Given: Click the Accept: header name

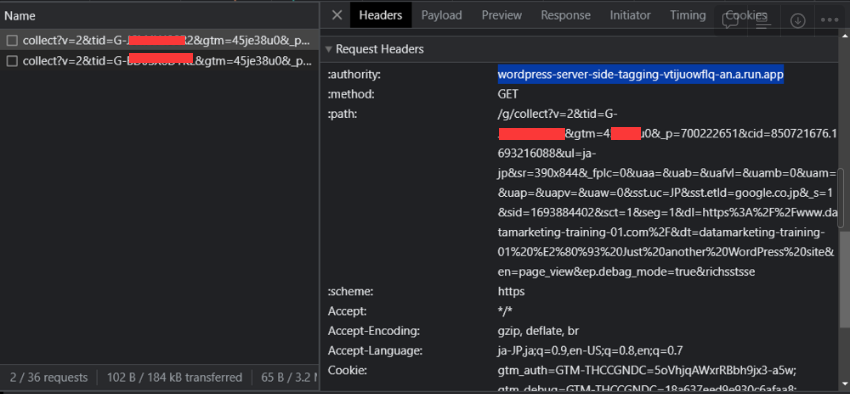Looking at the screenshot, I should [x=347, y=312].
